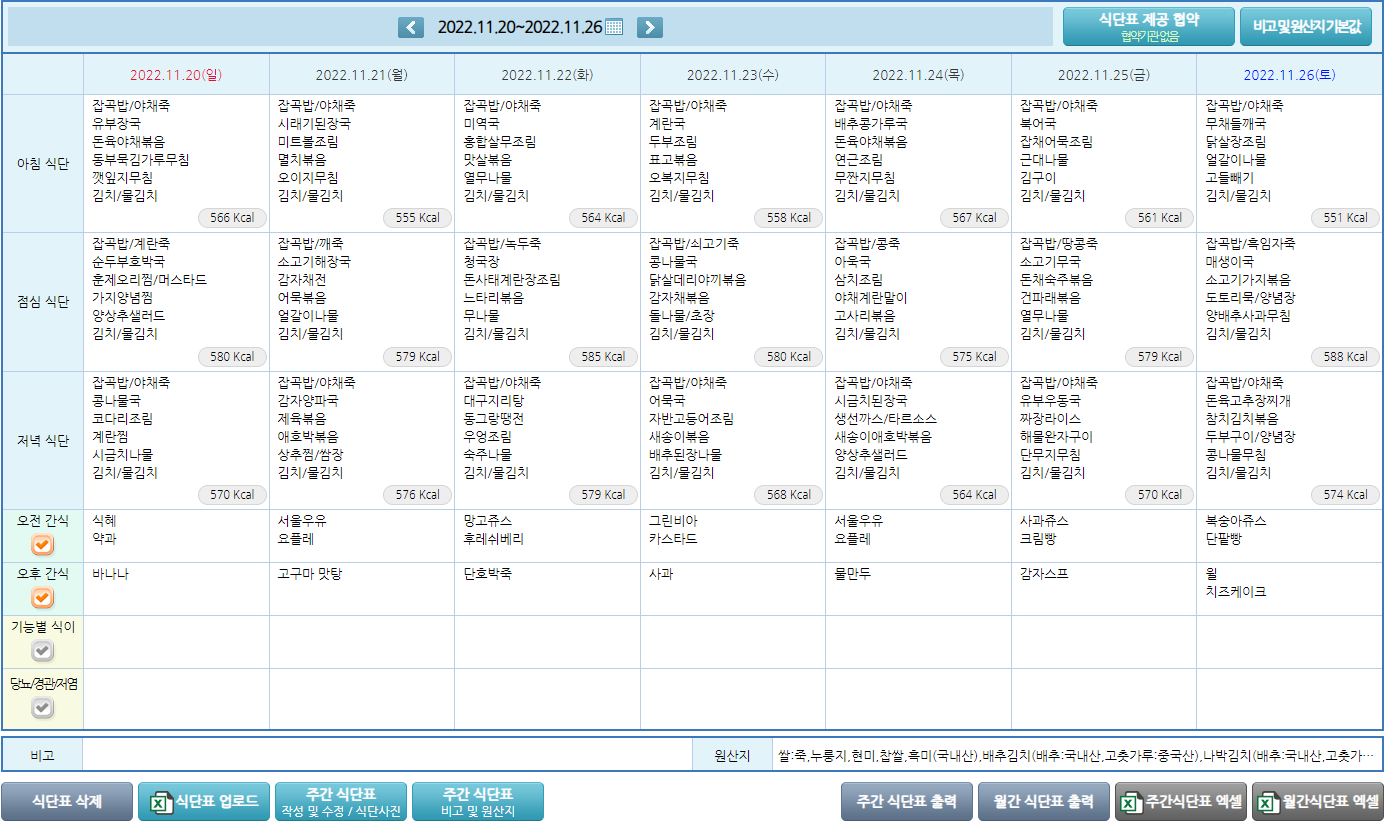Open 주간 식단표 작성 및 수정 button
Image resolution: width=1388 pixels, height=825 pixels.
click(341, 802)
